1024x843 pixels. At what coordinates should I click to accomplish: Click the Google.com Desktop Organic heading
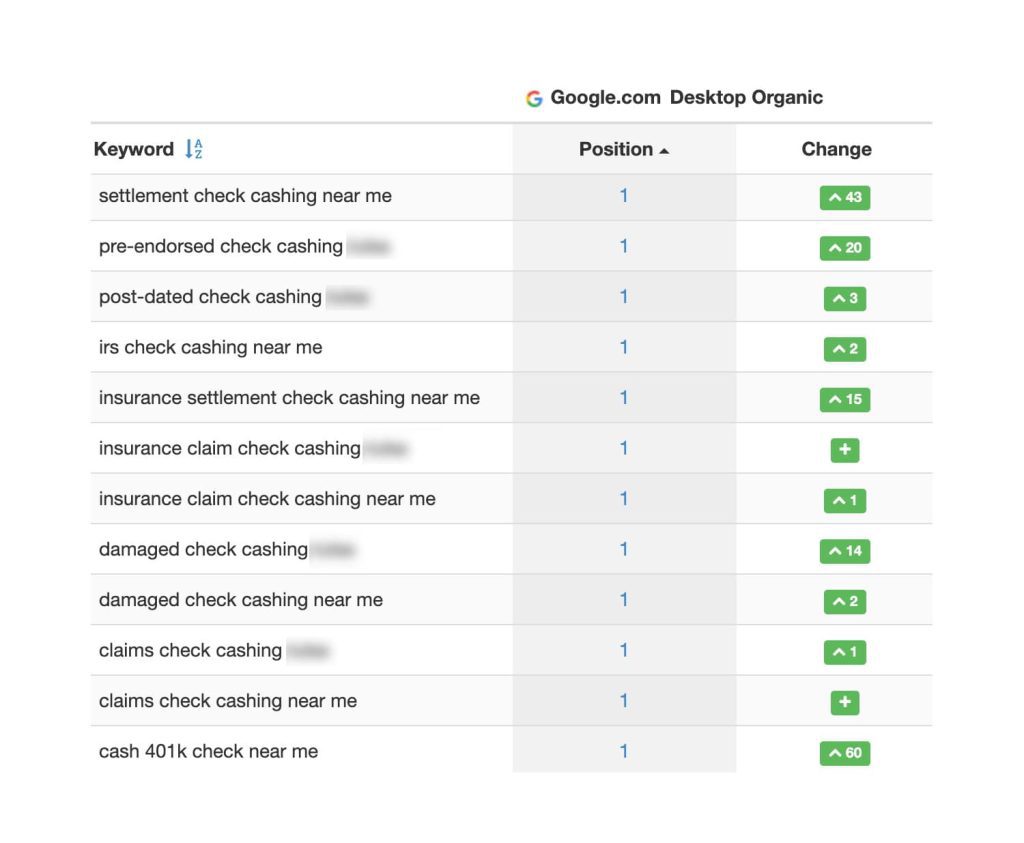click(x=686, y=97)
